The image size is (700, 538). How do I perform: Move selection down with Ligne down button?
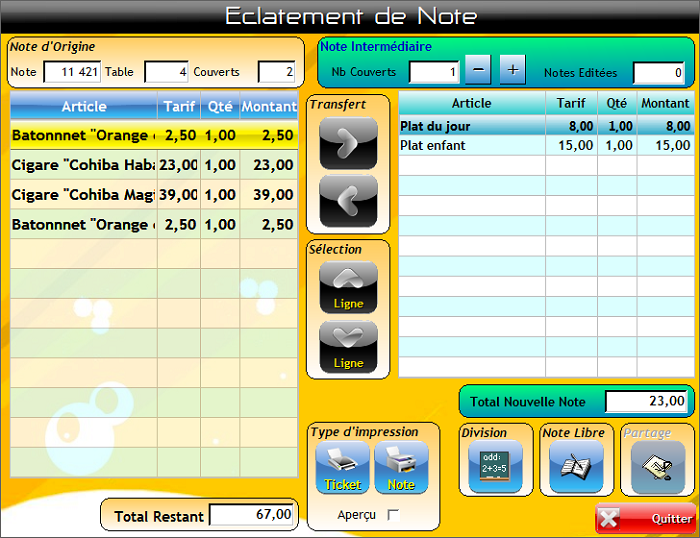click(x=348, y=347)
